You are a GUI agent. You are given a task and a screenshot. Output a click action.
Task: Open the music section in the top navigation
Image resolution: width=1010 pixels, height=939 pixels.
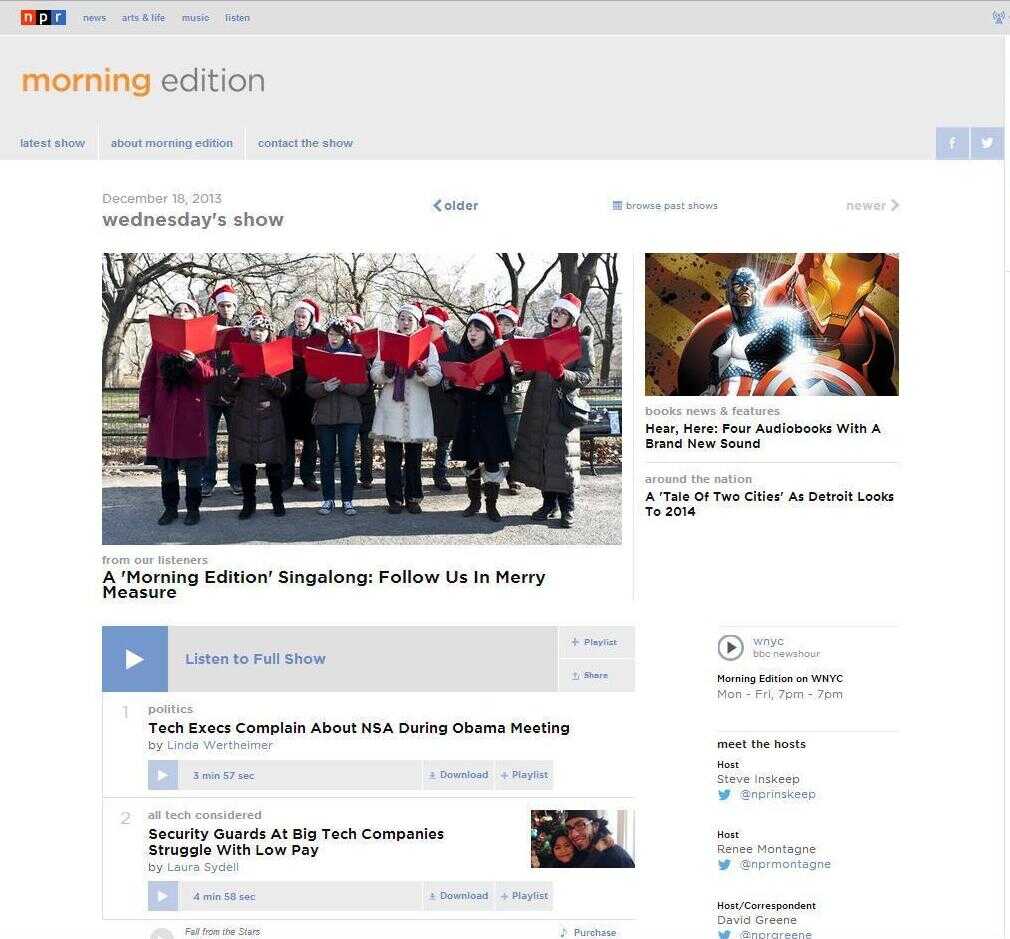coord(195,17)
